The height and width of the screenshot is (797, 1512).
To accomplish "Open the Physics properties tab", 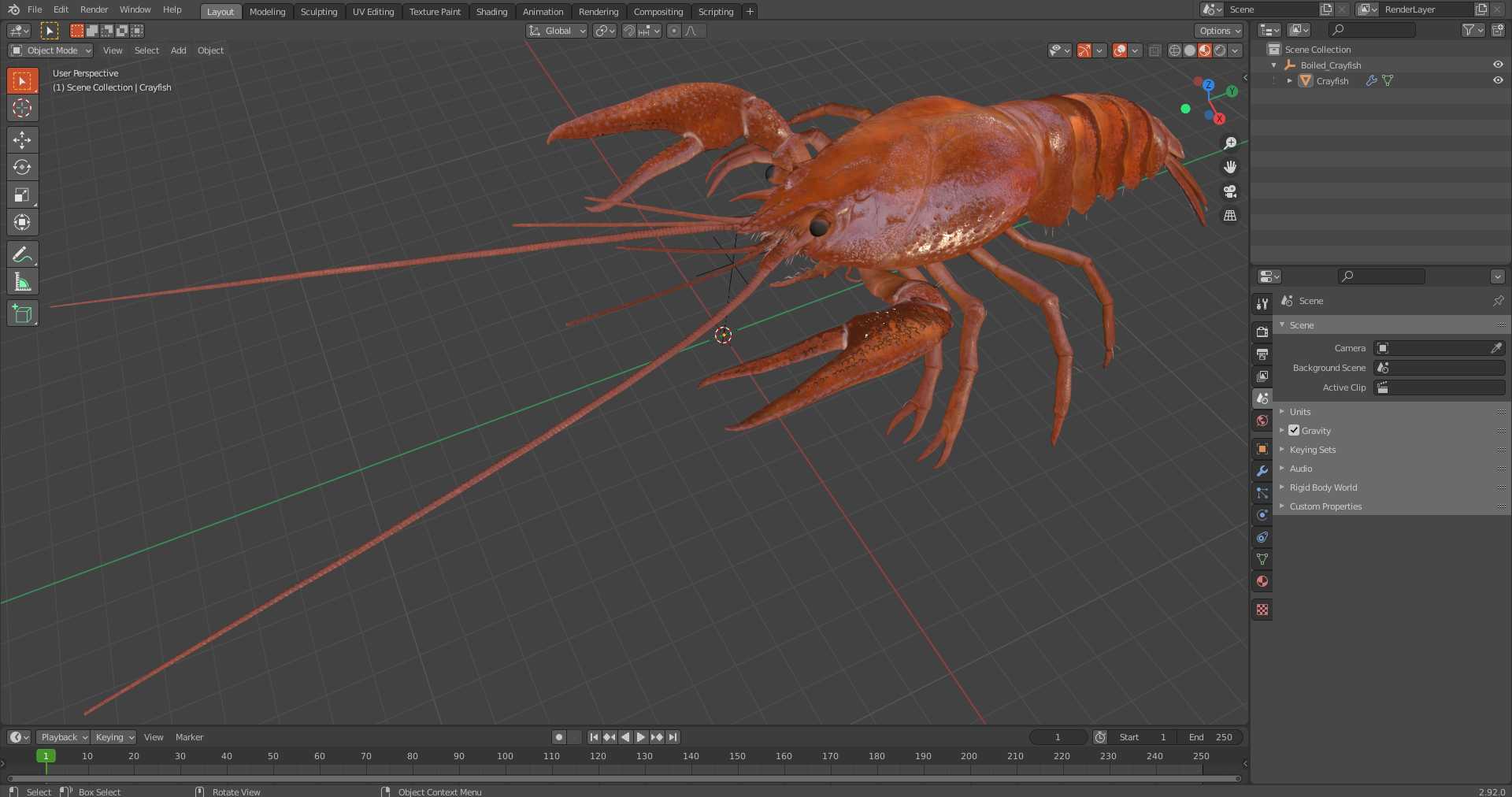I will point(1262,514).
